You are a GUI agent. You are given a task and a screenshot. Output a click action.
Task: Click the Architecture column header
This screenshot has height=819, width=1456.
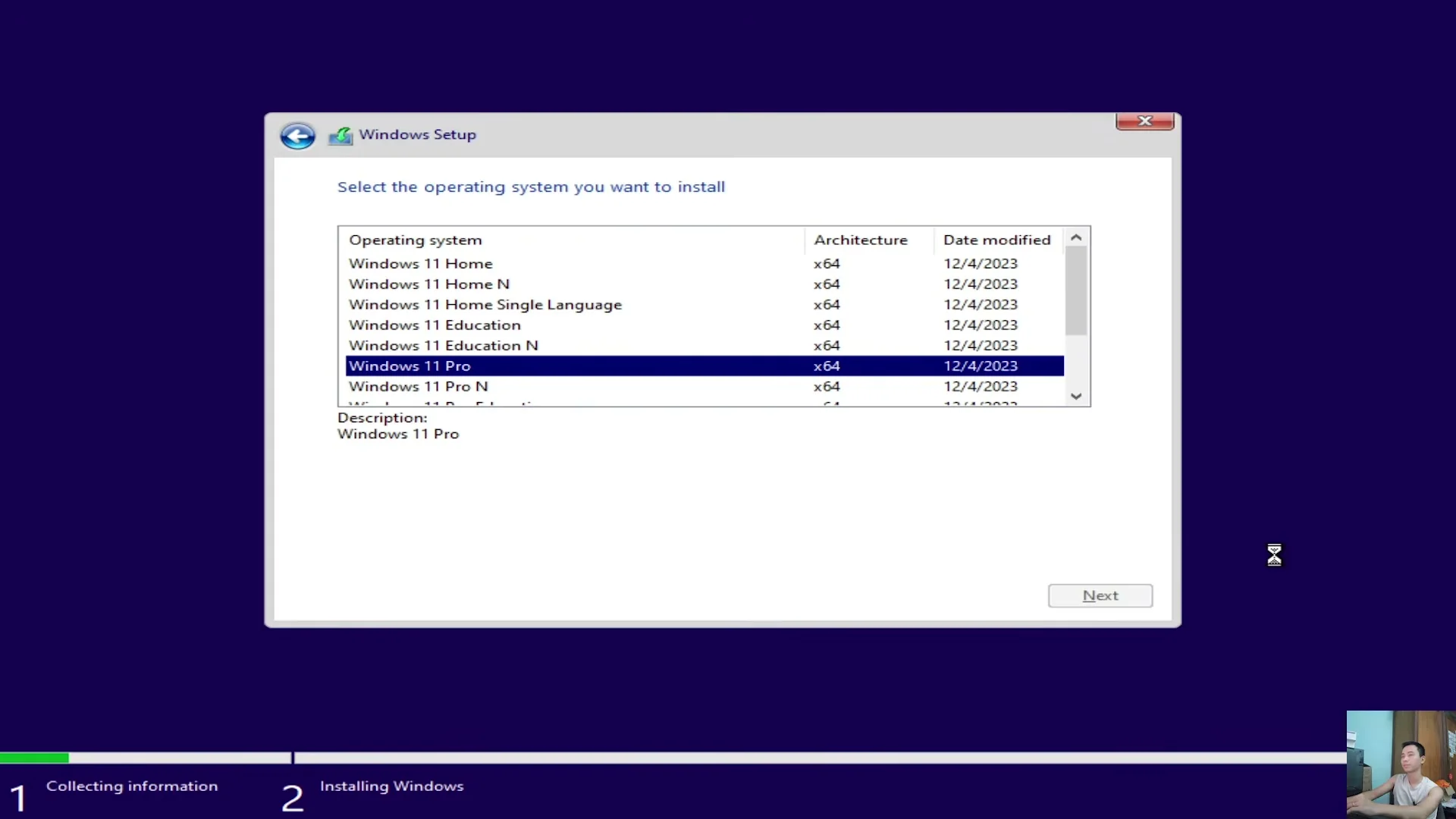click(x=869, y=240)
